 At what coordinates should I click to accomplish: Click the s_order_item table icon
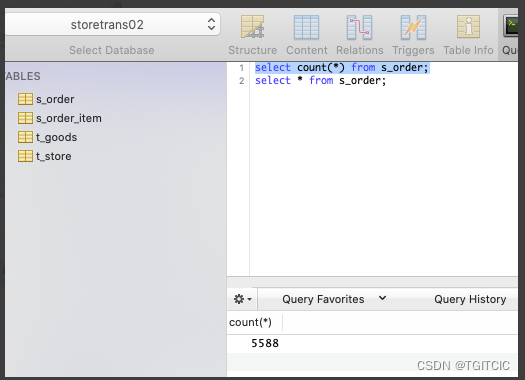25,118
